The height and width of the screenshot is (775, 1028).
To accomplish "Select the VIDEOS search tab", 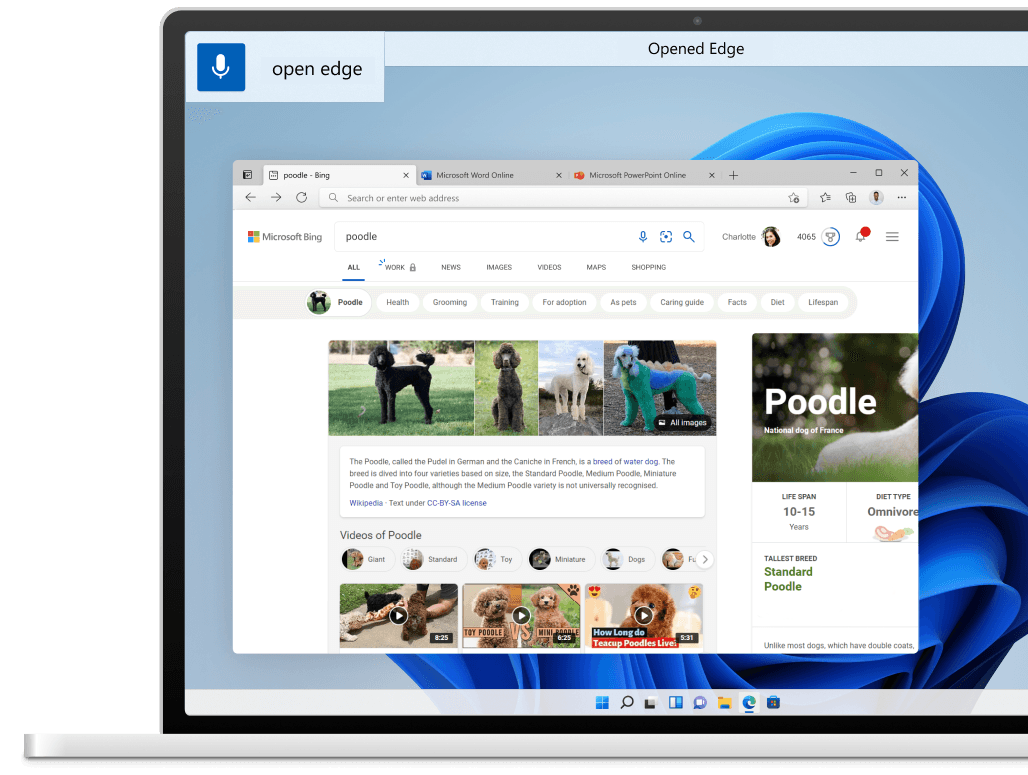I will coord(549,268).
